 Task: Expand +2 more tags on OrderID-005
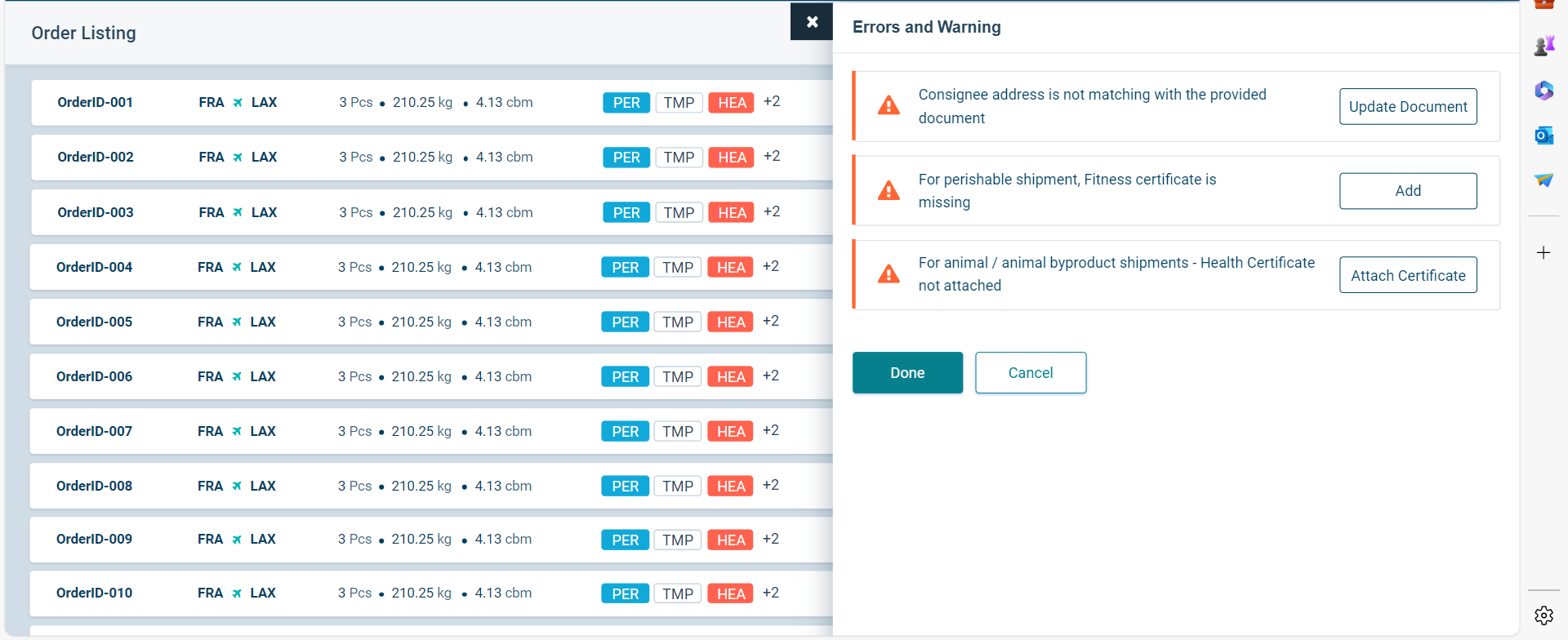[x=771, y=322]
